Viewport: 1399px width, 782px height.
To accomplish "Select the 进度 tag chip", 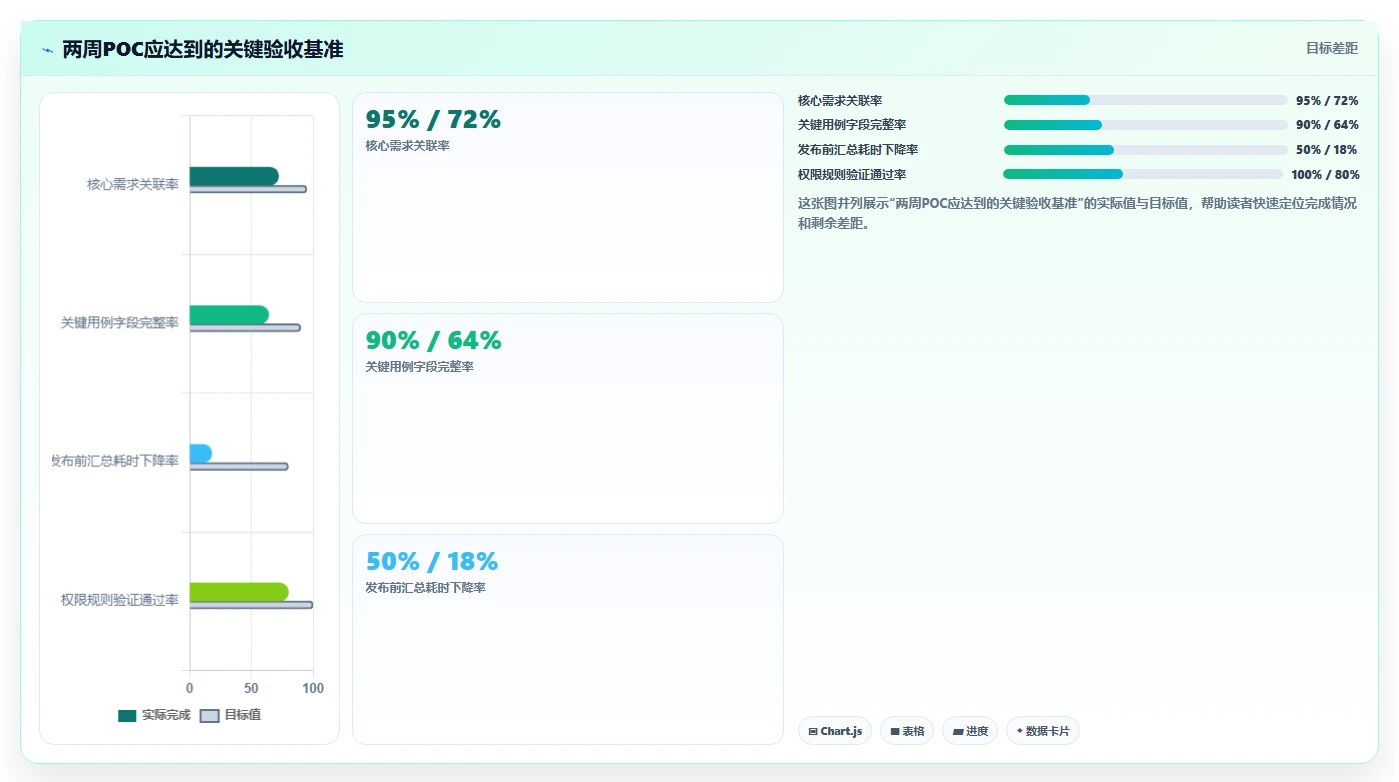I will point(970,731).
